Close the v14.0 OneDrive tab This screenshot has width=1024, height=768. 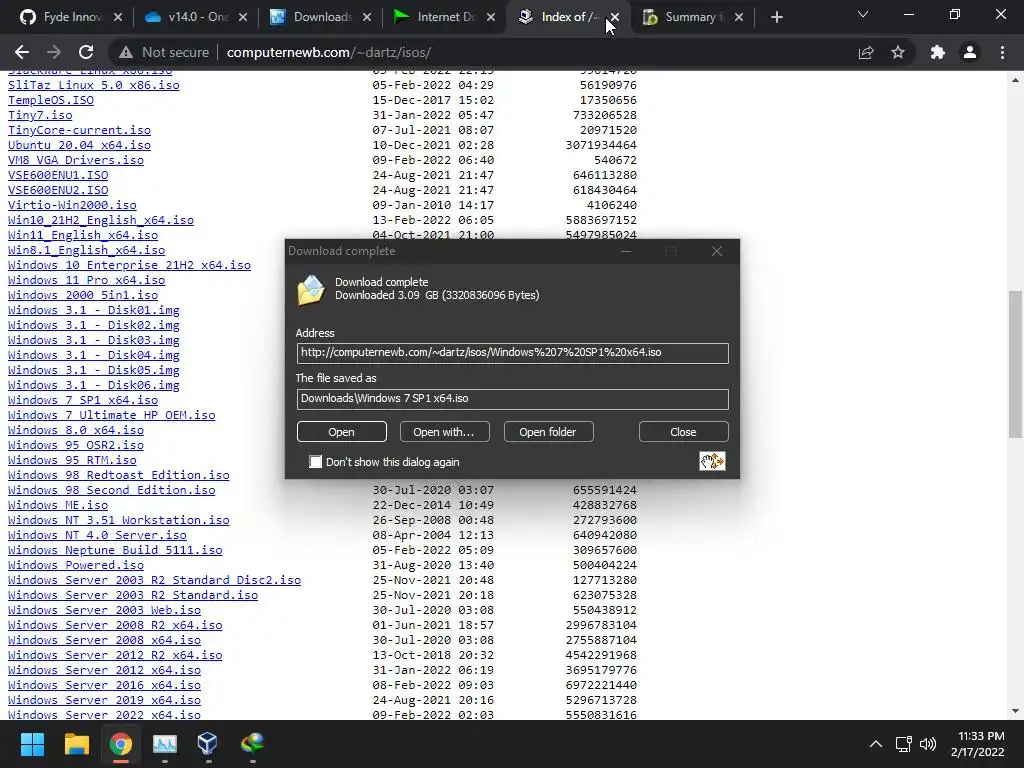point(243,17)
